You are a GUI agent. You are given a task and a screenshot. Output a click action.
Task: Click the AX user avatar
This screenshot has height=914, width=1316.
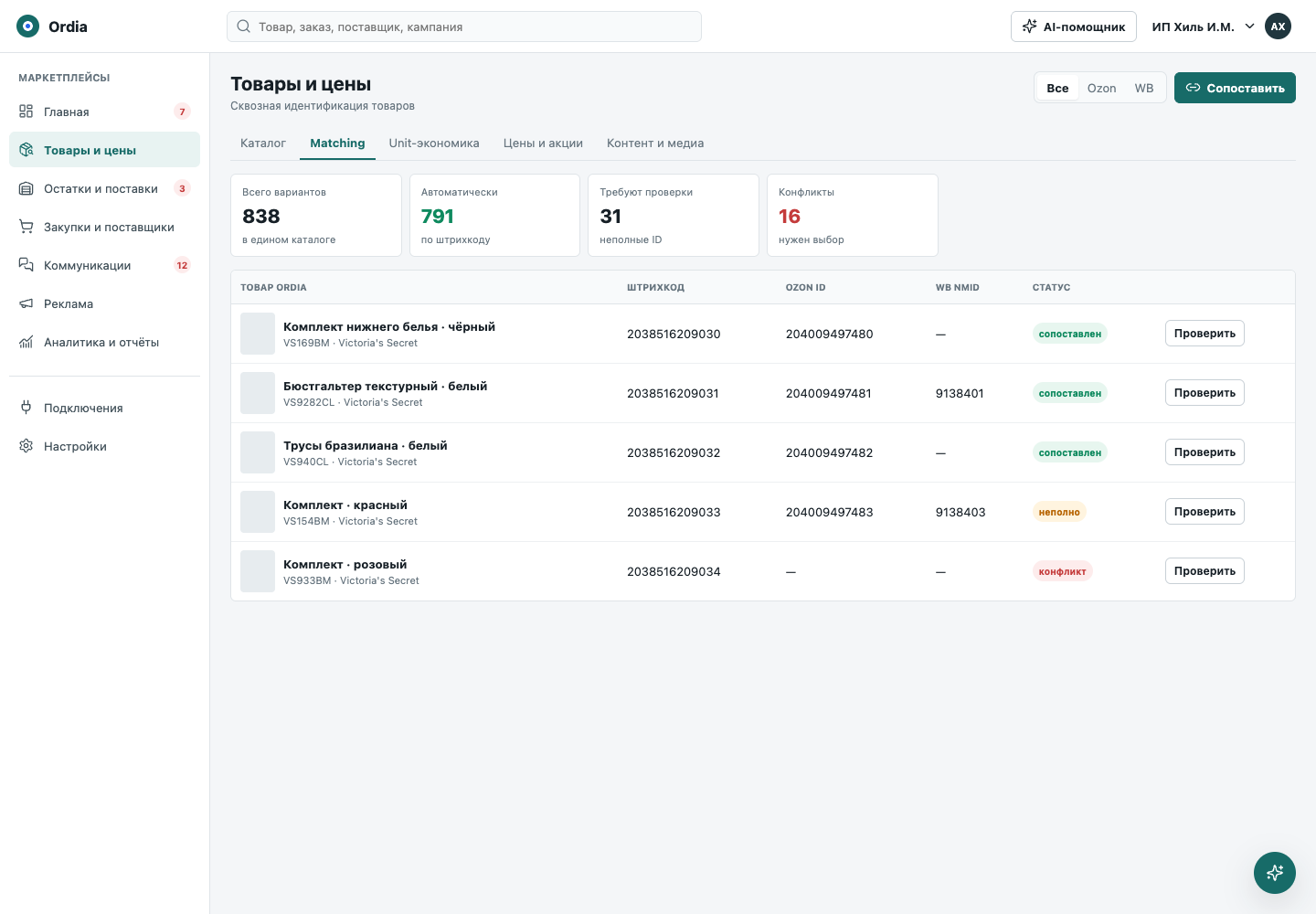click(x=1278, y=27)
